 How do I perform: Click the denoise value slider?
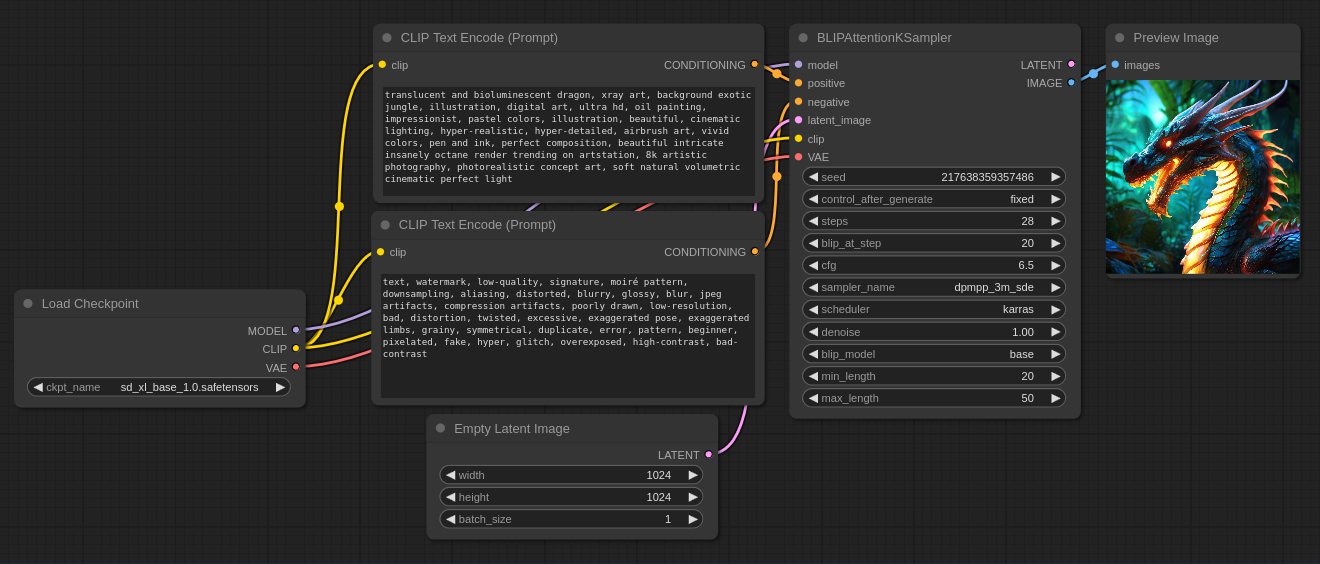coord(933,331)
